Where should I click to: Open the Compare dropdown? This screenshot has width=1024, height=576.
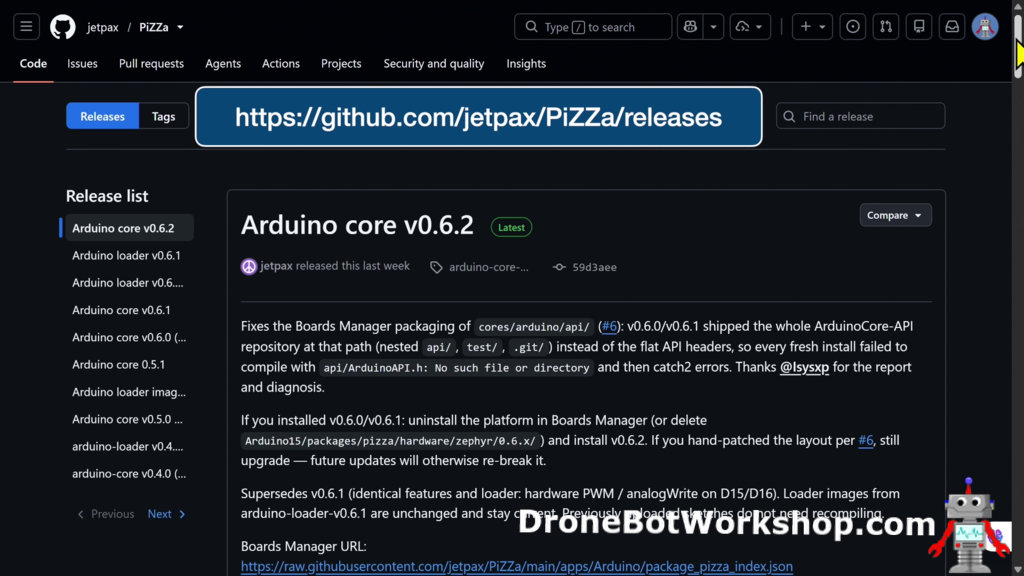(x=895, y=215)
